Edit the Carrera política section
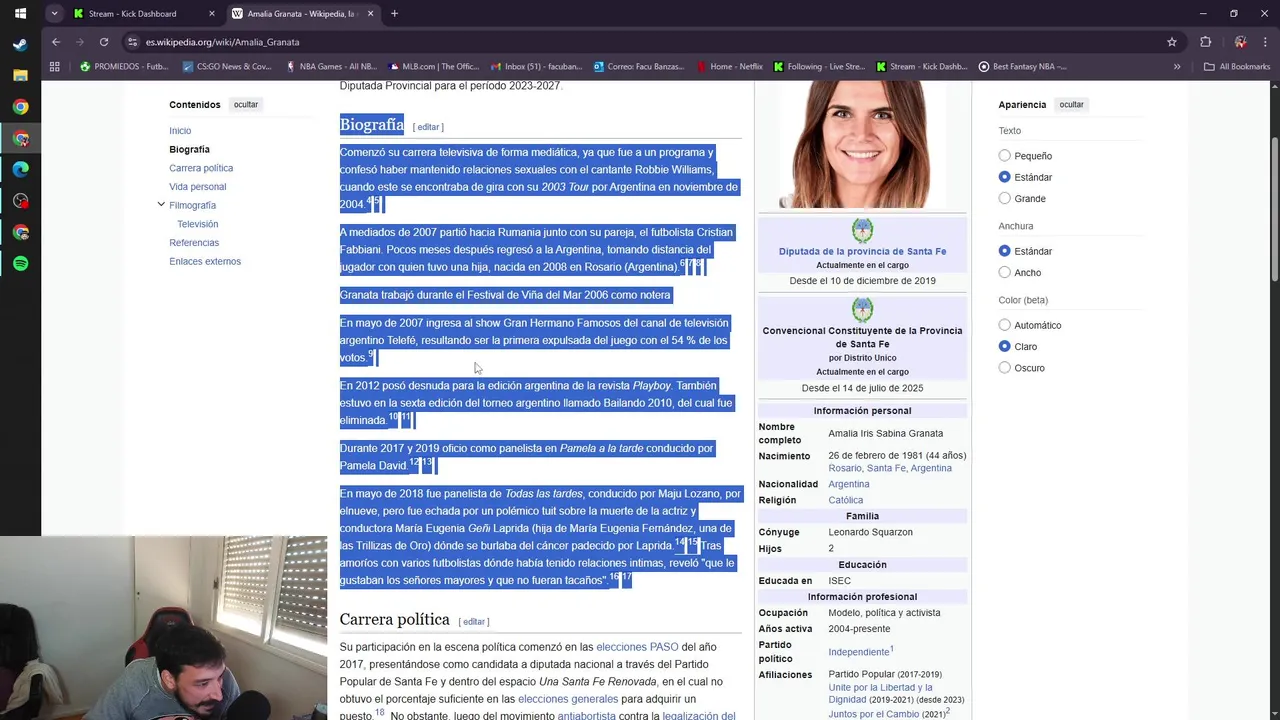 coord(474,622)
